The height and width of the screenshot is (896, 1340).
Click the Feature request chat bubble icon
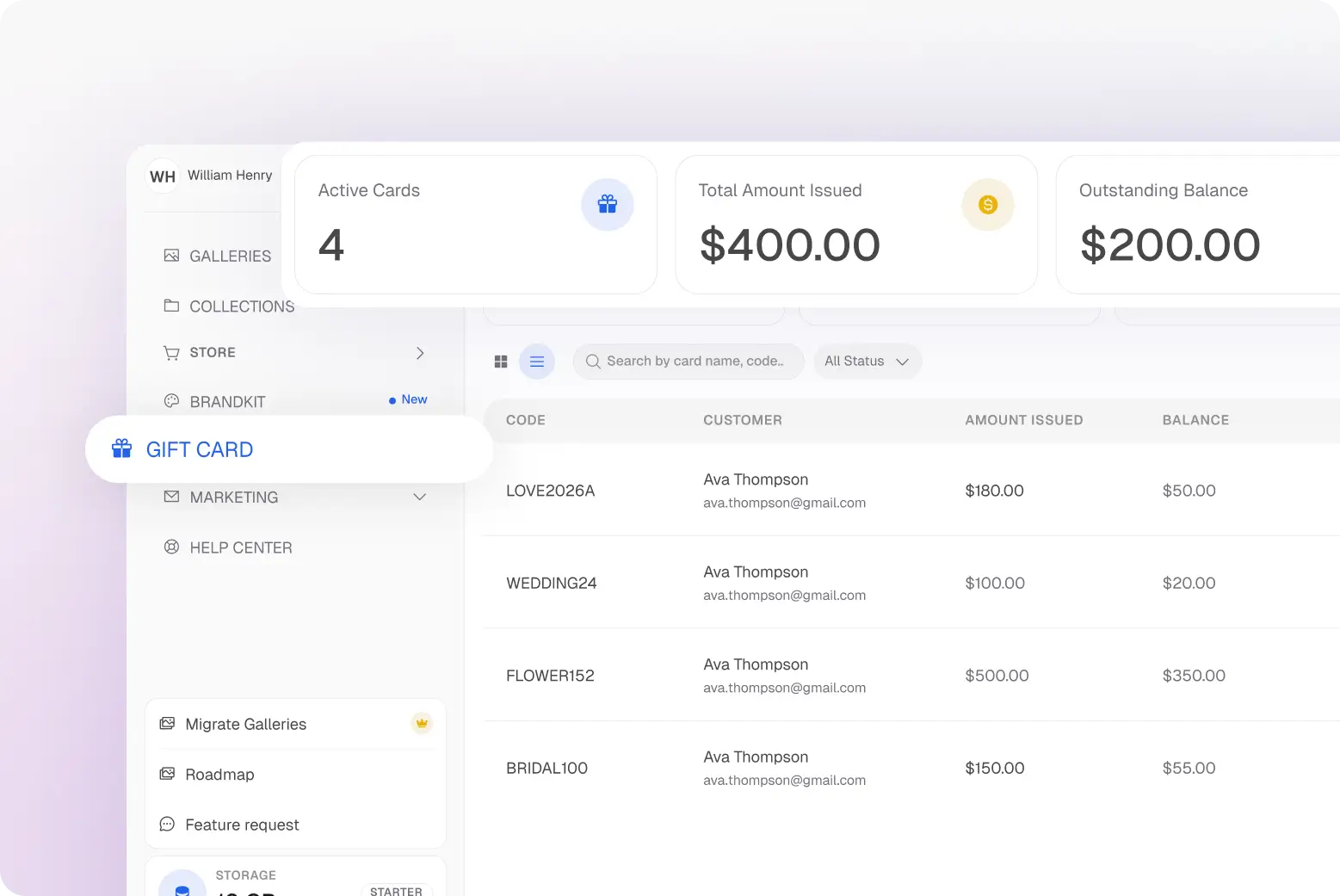tap(167, 824)
